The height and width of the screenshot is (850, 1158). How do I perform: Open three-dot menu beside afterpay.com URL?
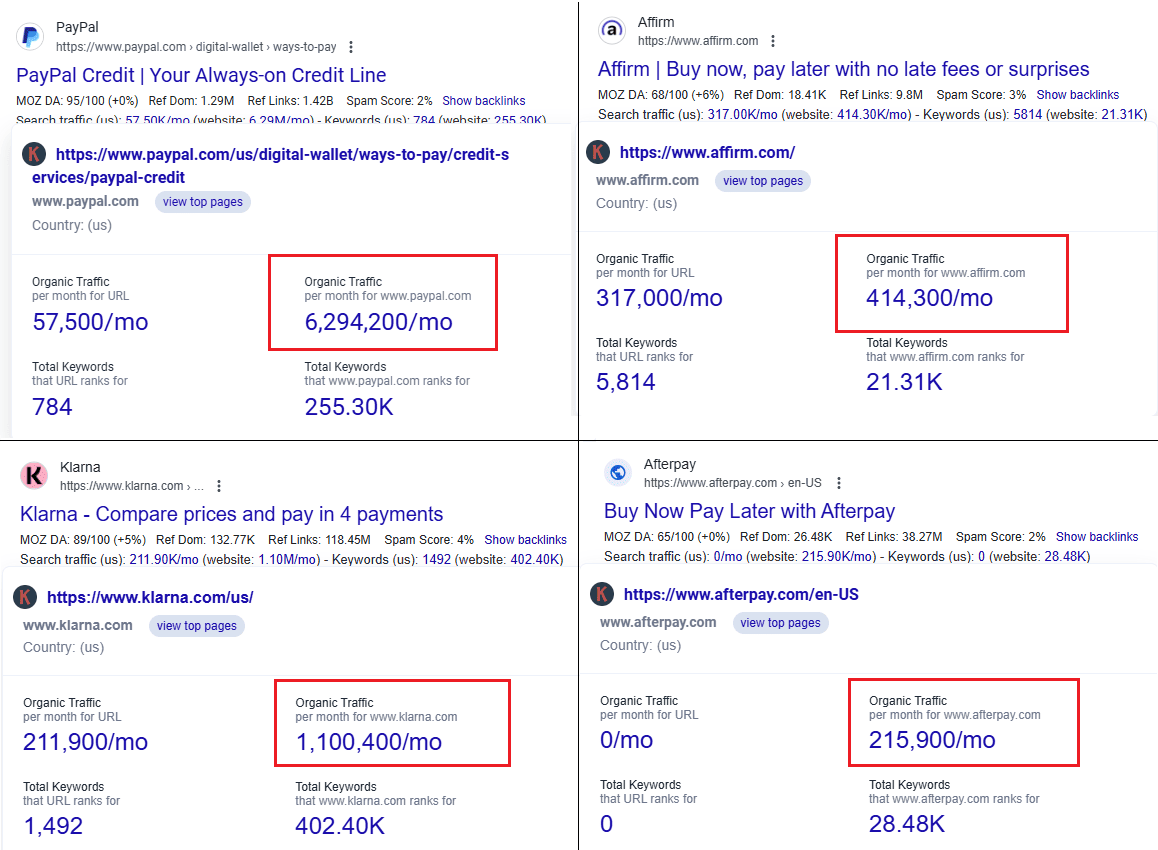[x=838, y=483]
